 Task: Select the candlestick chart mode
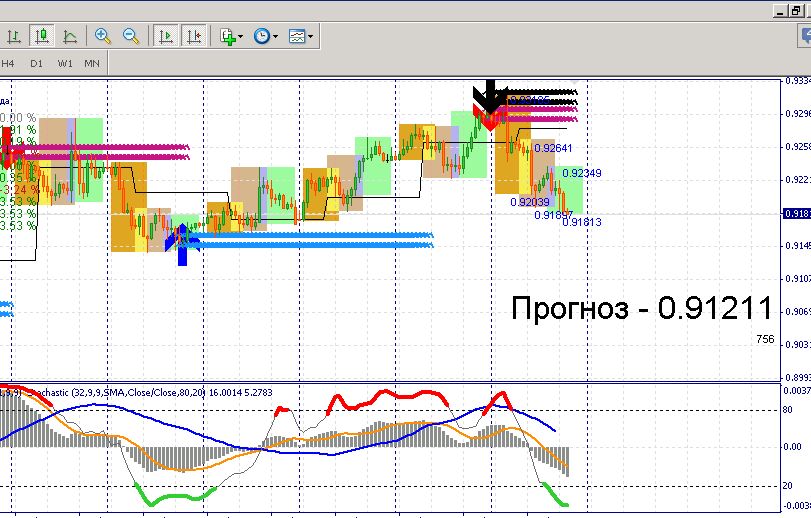[42, 36]
